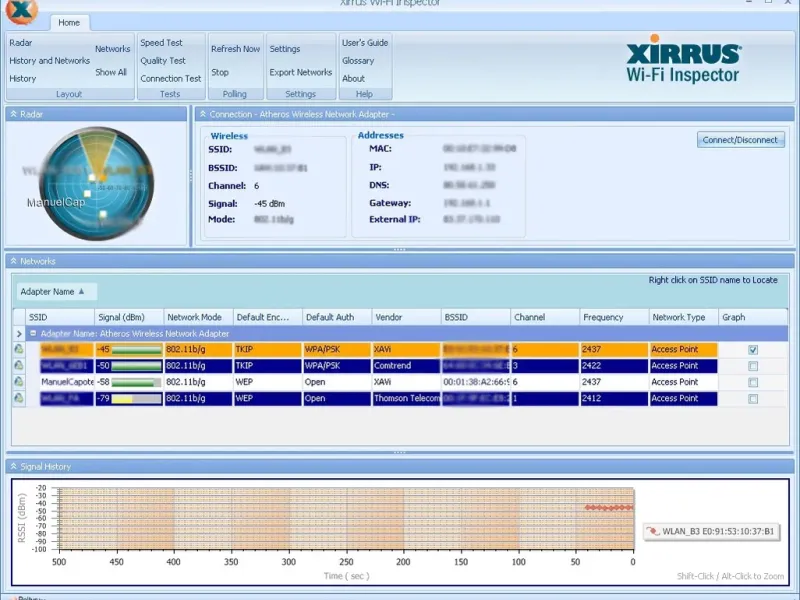Open the User's Guide
800x600 pixels.
(365, 43)
